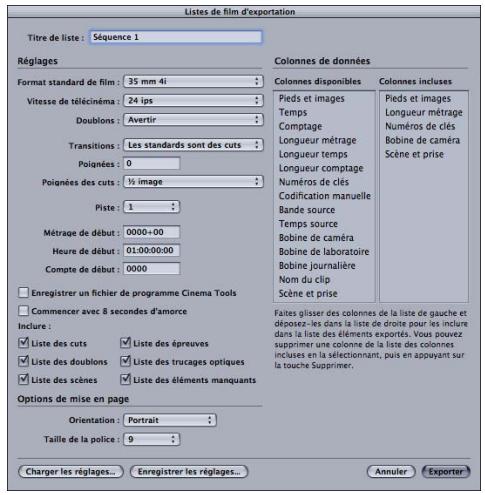
Task: Select Longueur métrage in included columns
Action: 424,112
